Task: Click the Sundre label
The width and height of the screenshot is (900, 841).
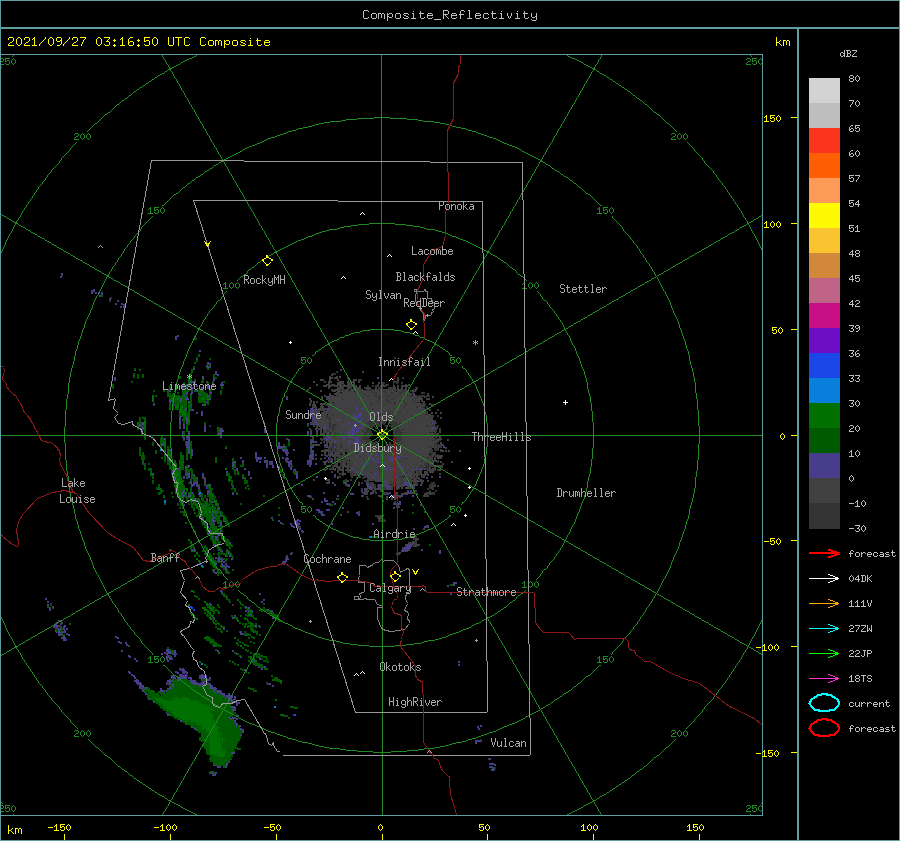Action: click(x=303, y=414)
